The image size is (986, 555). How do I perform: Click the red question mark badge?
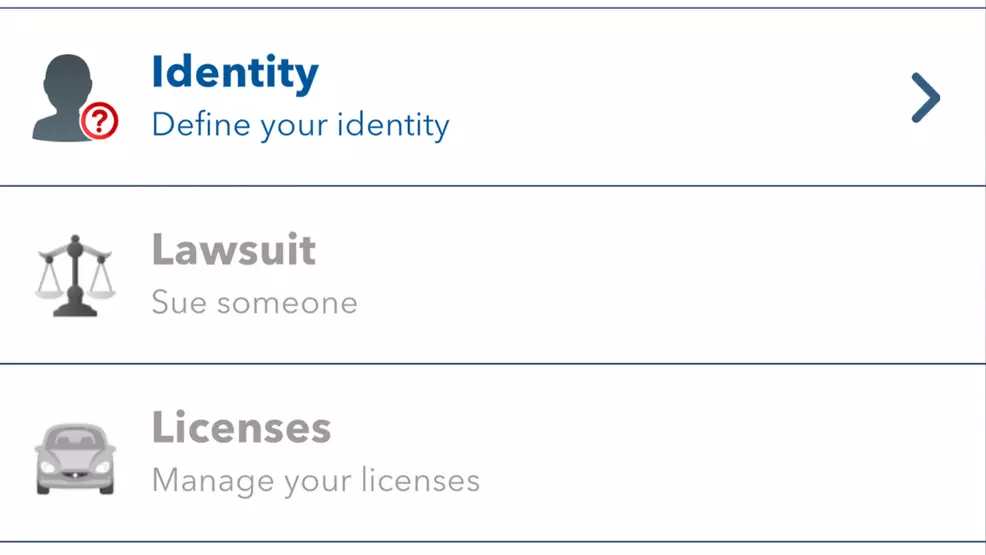pyautogui.click(x=100, y=122)
